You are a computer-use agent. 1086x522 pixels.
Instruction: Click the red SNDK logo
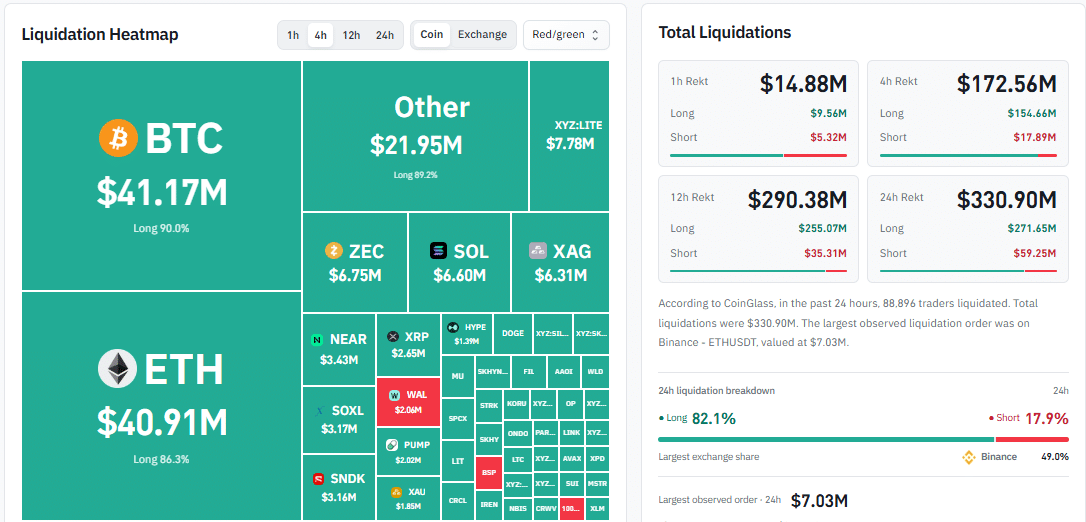tap(319, 478)
